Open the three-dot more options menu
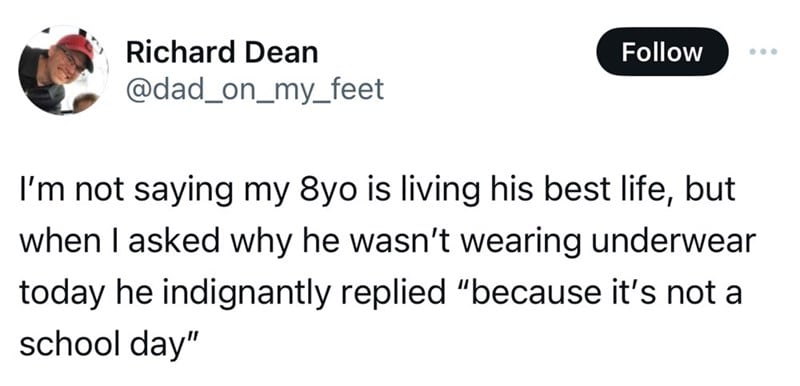 763,52
